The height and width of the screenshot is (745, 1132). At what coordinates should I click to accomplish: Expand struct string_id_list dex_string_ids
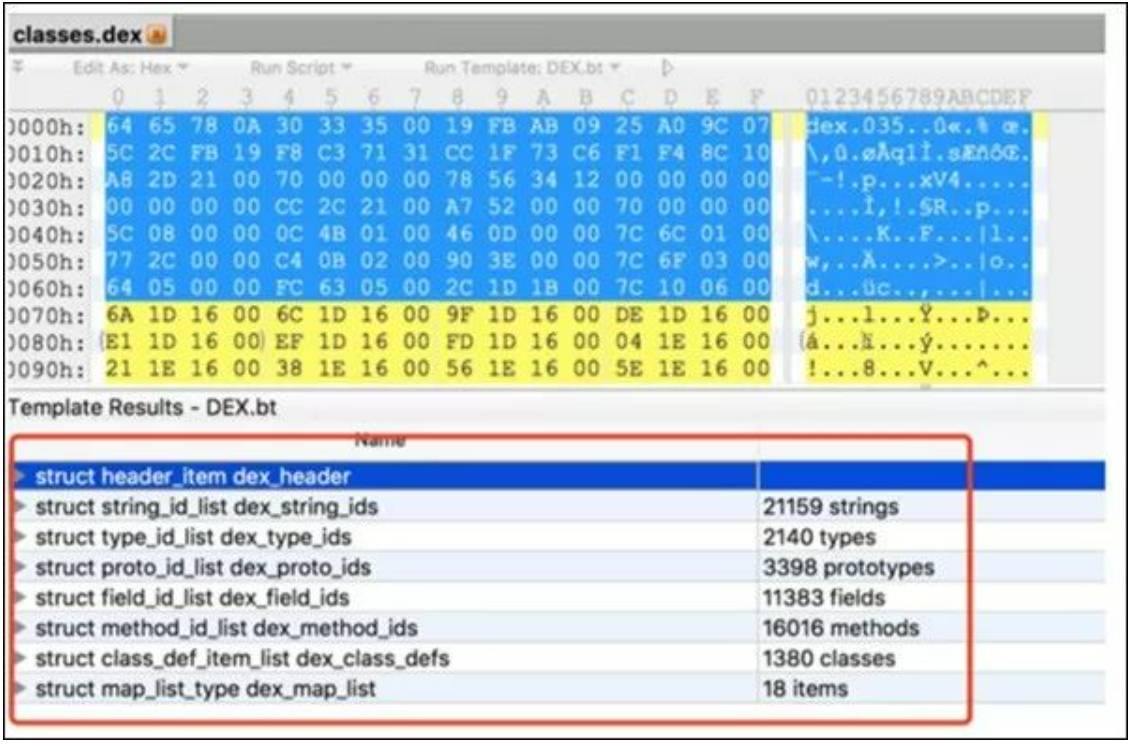point(20,506)
